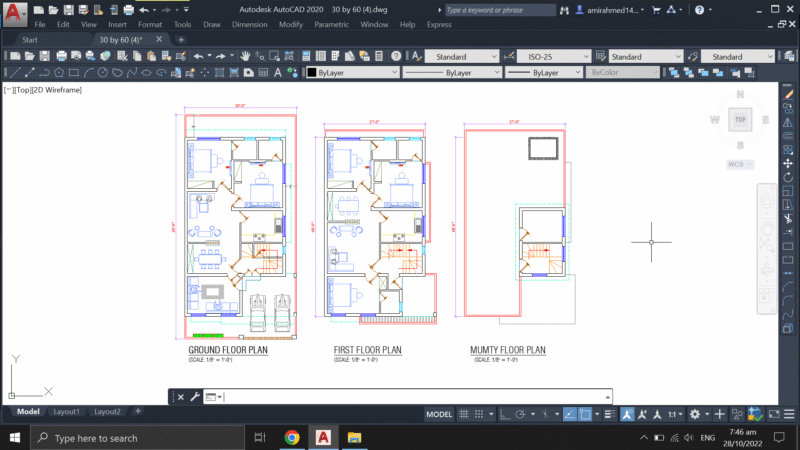Toggle Polar Tracking in status bar
The image size is (800, 450).
click(x=520, y=414)
